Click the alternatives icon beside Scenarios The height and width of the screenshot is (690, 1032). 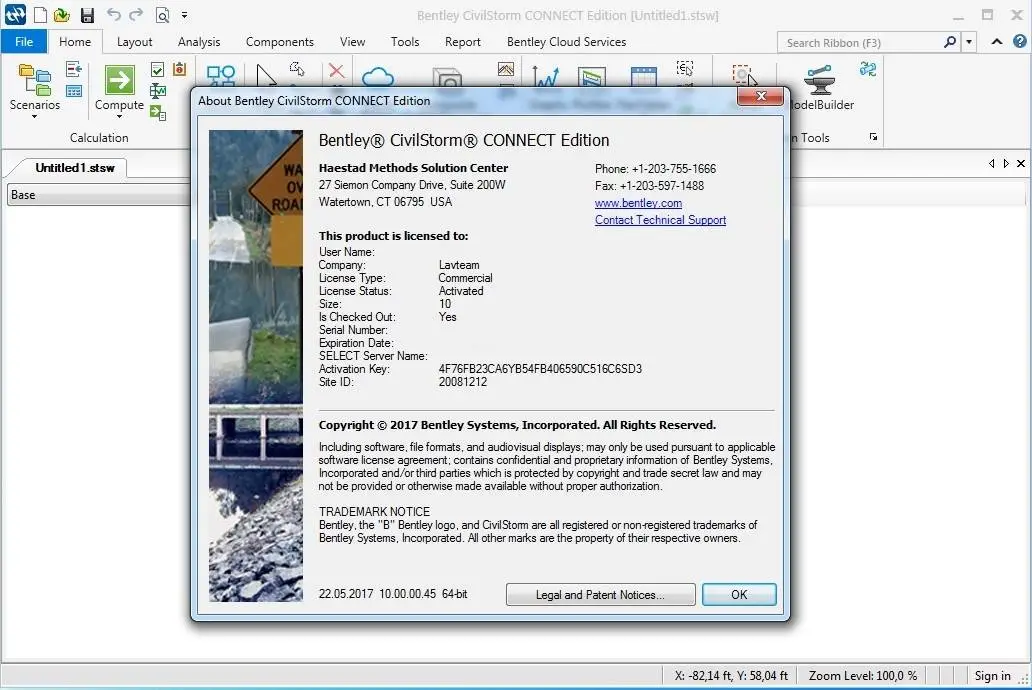pyautogui.click(x=74, y=68)
